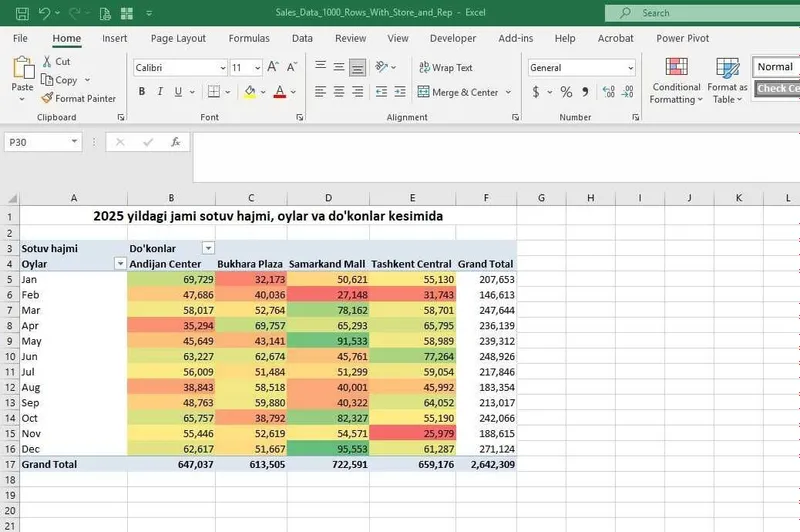Click the Insert Function fx icon
The height and width of the screenshot is (532, 800).
click(x=176, y=142)
